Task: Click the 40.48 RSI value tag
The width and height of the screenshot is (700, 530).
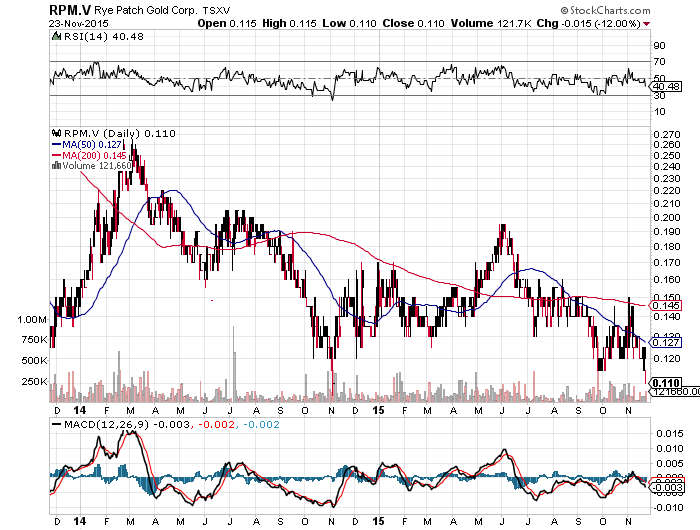Action: coord(666,86)
